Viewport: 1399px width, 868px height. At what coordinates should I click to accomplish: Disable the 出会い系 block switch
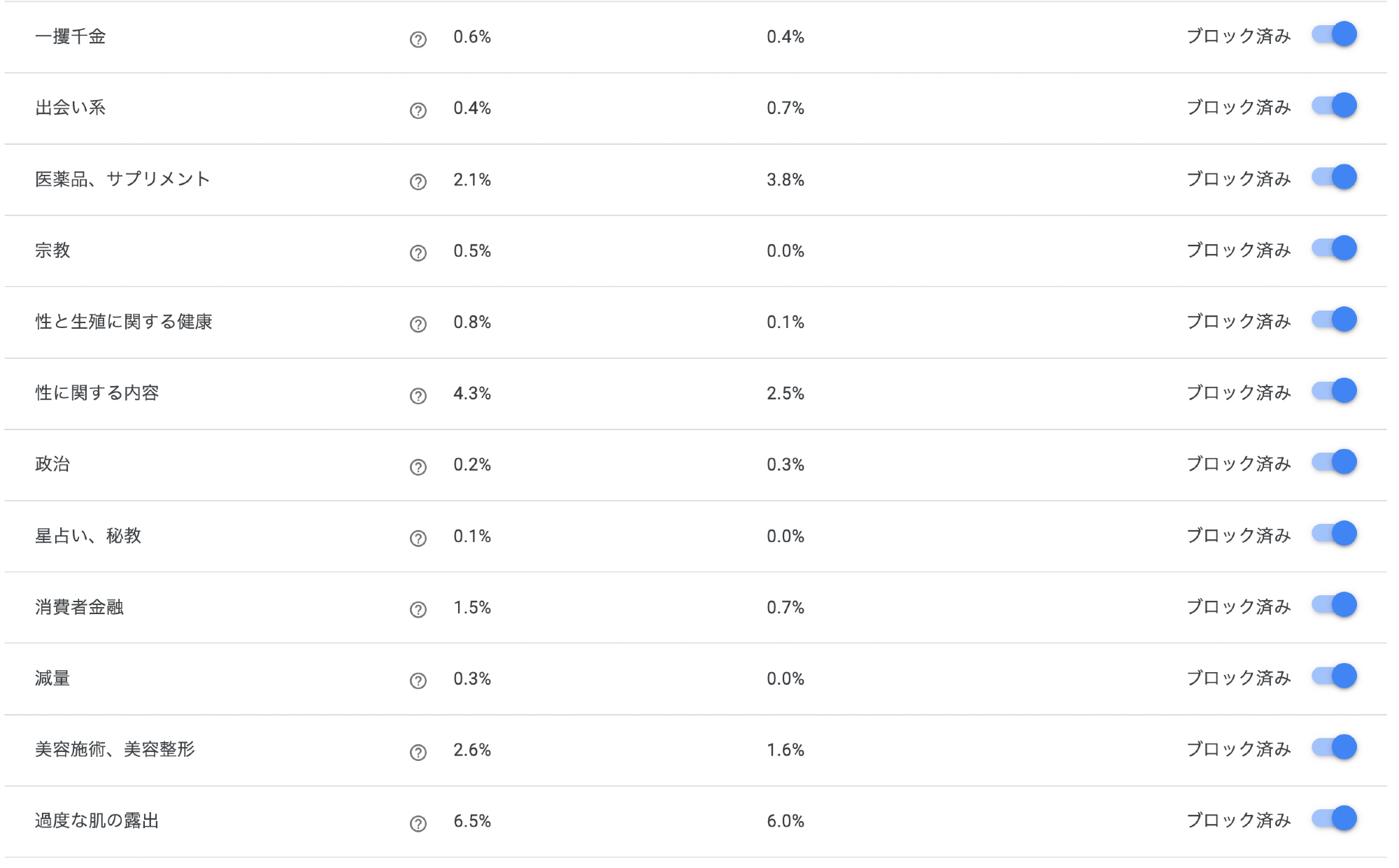pos(1334,106)
